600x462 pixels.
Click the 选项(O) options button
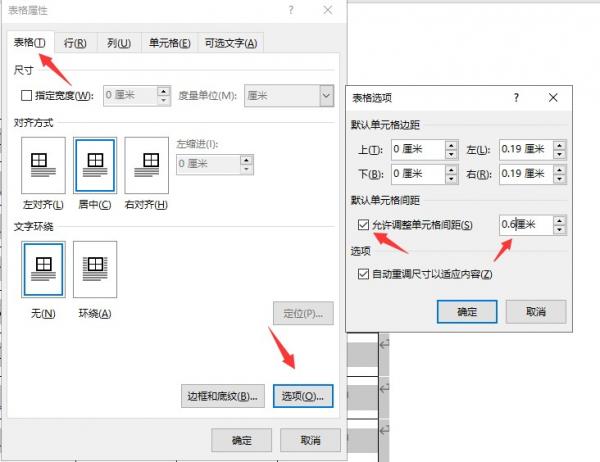[x=303, y=396]
